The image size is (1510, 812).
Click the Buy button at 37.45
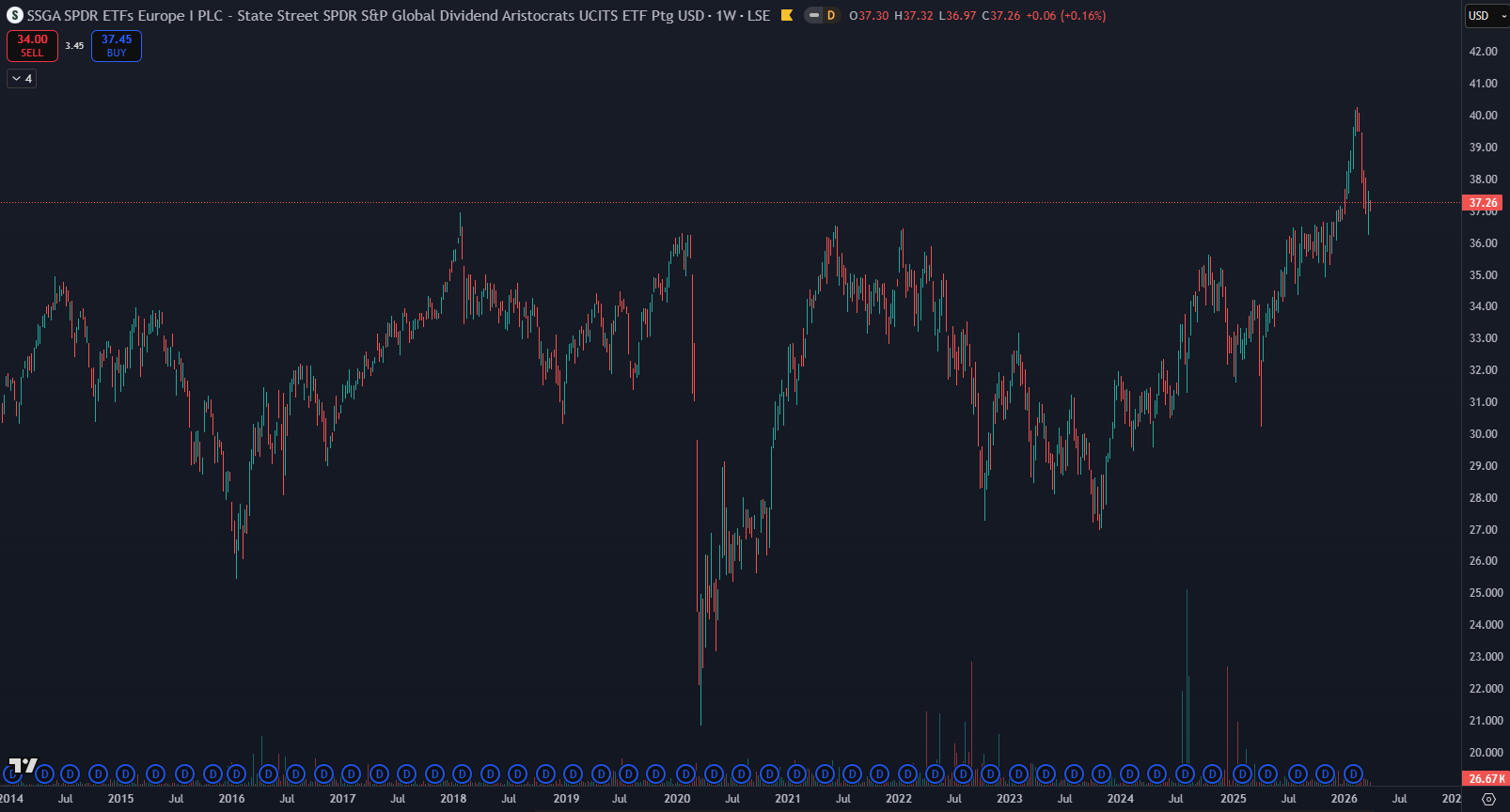tap(117, 45)
